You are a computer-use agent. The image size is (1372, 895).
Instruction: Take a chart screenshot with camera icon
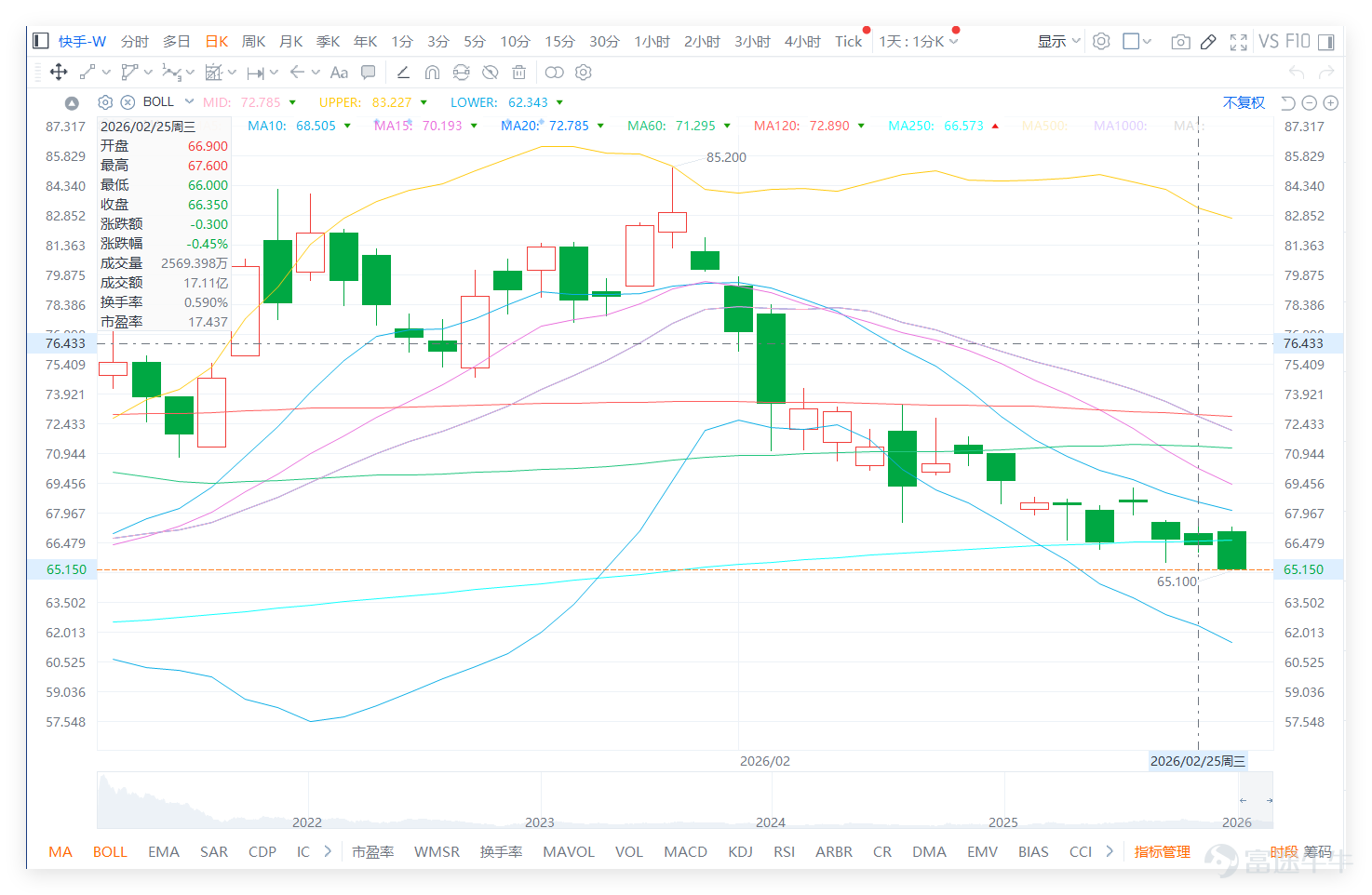(x=1180, y=42)
